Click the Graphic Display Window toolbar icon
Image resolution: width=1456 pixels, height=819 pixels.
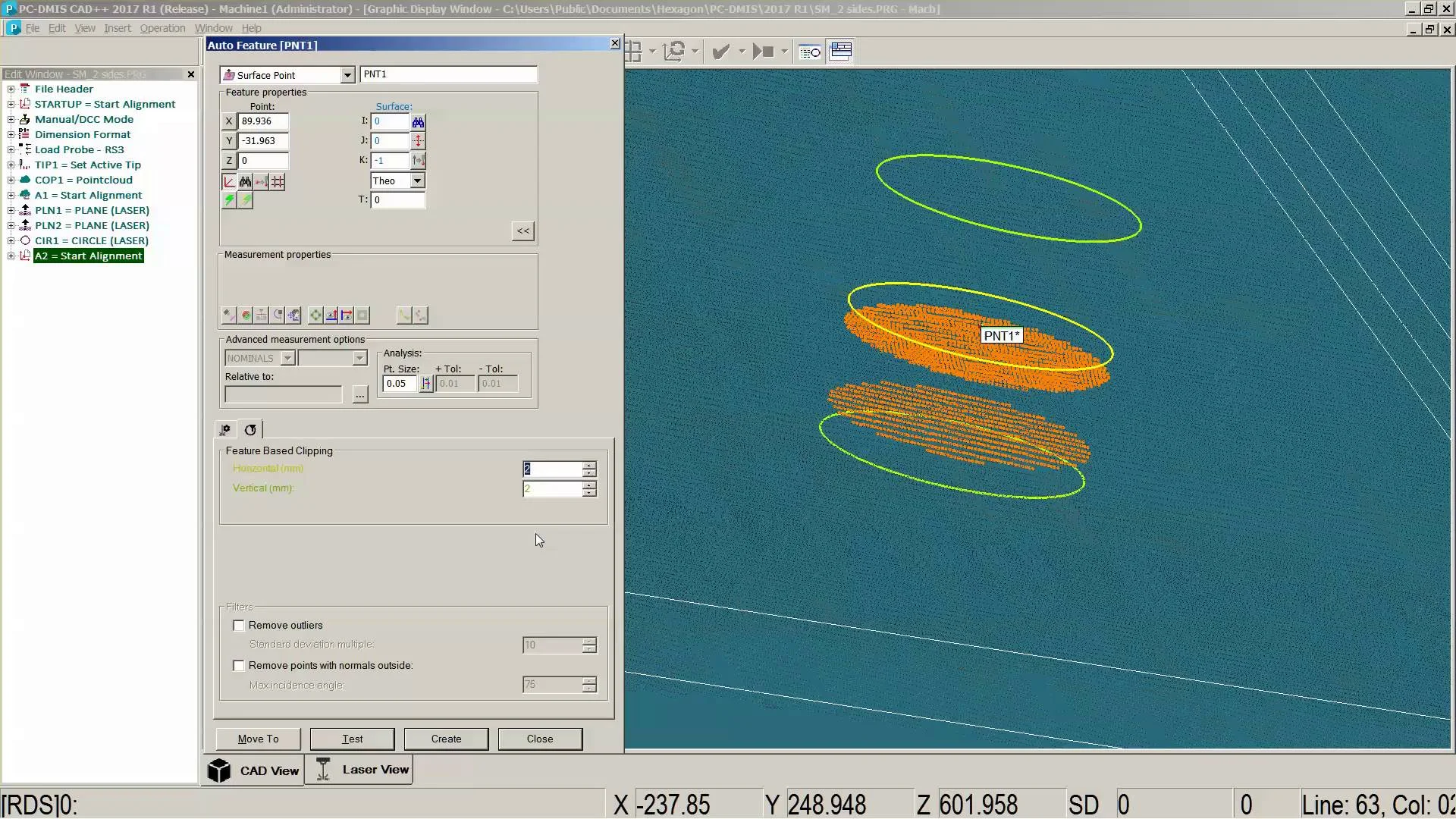(x=841, y=52)
